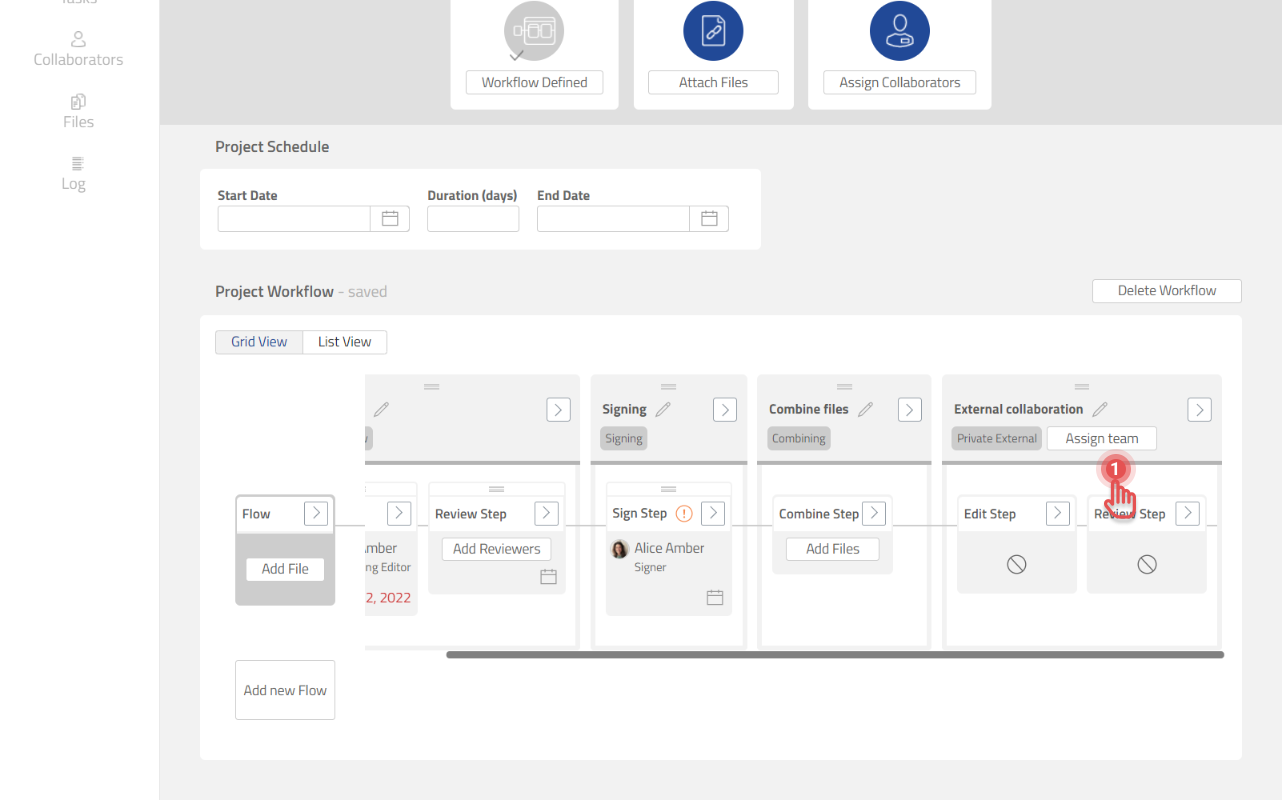Click the Delete Workflow button
The height and width of the screenshot is (800, 1282).
[1166, 291]
